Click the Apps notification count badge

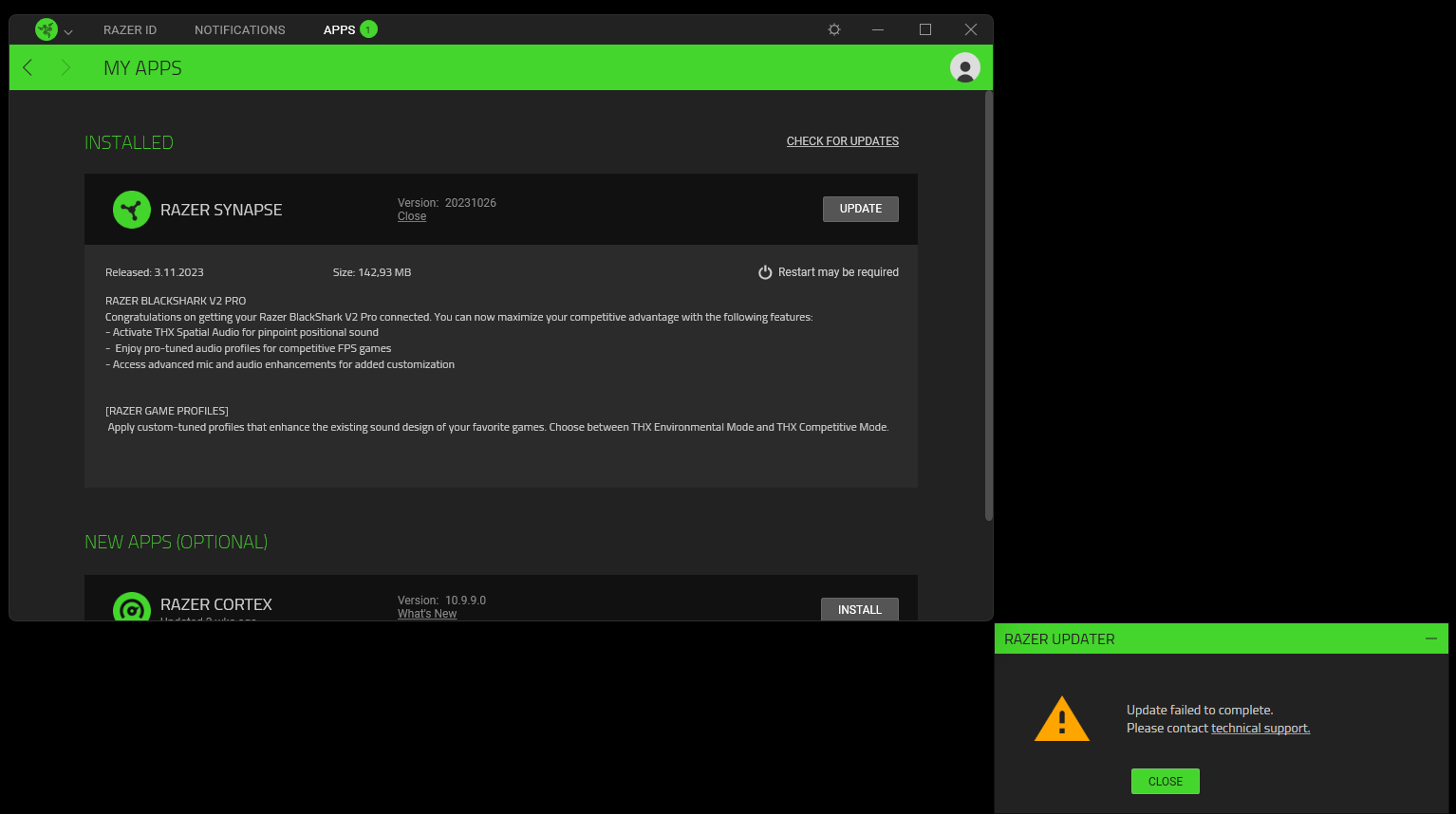tap(368, 29)
